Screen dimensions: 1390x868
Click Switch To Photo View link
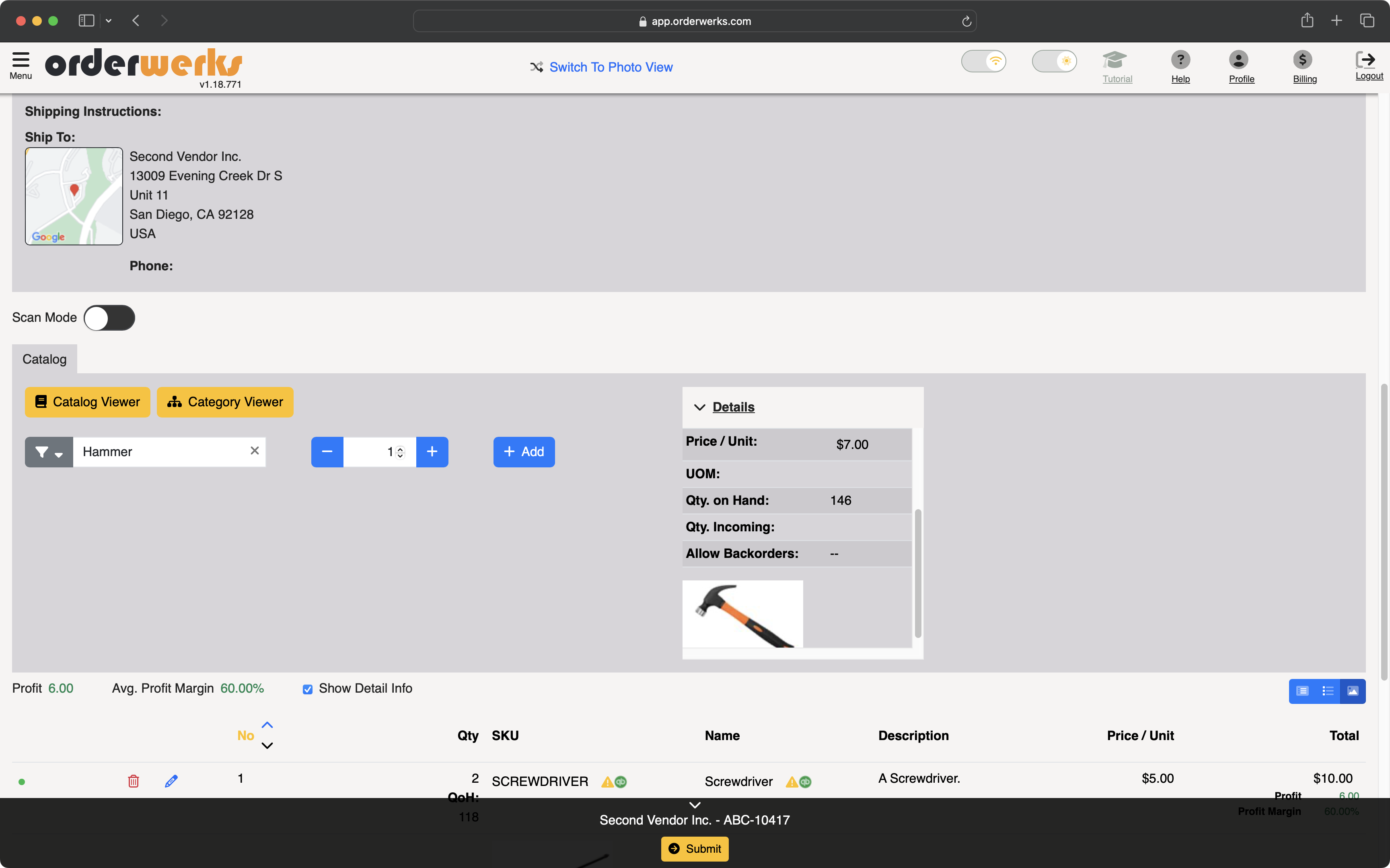click(x=611, y=67)
